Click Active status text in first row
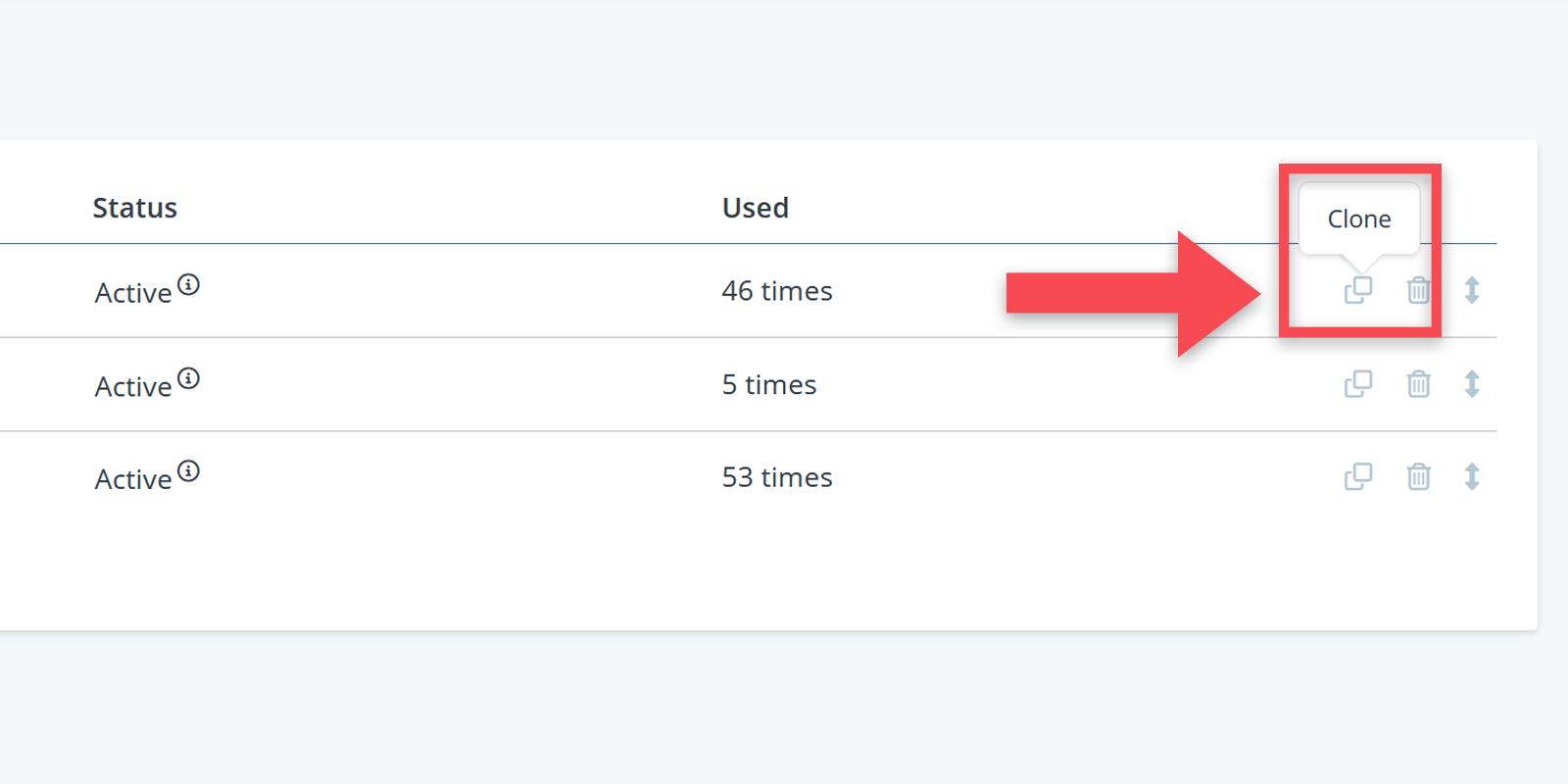Image resolution: width=1568 pixels, height=784 pixels. click(x=133, y=293)
